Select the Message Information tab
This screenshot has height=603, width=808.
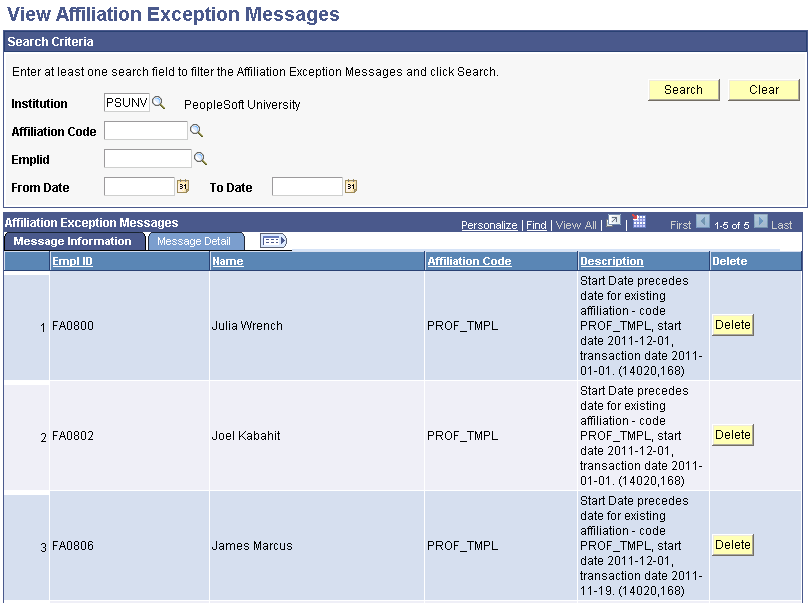coord(75,240)
